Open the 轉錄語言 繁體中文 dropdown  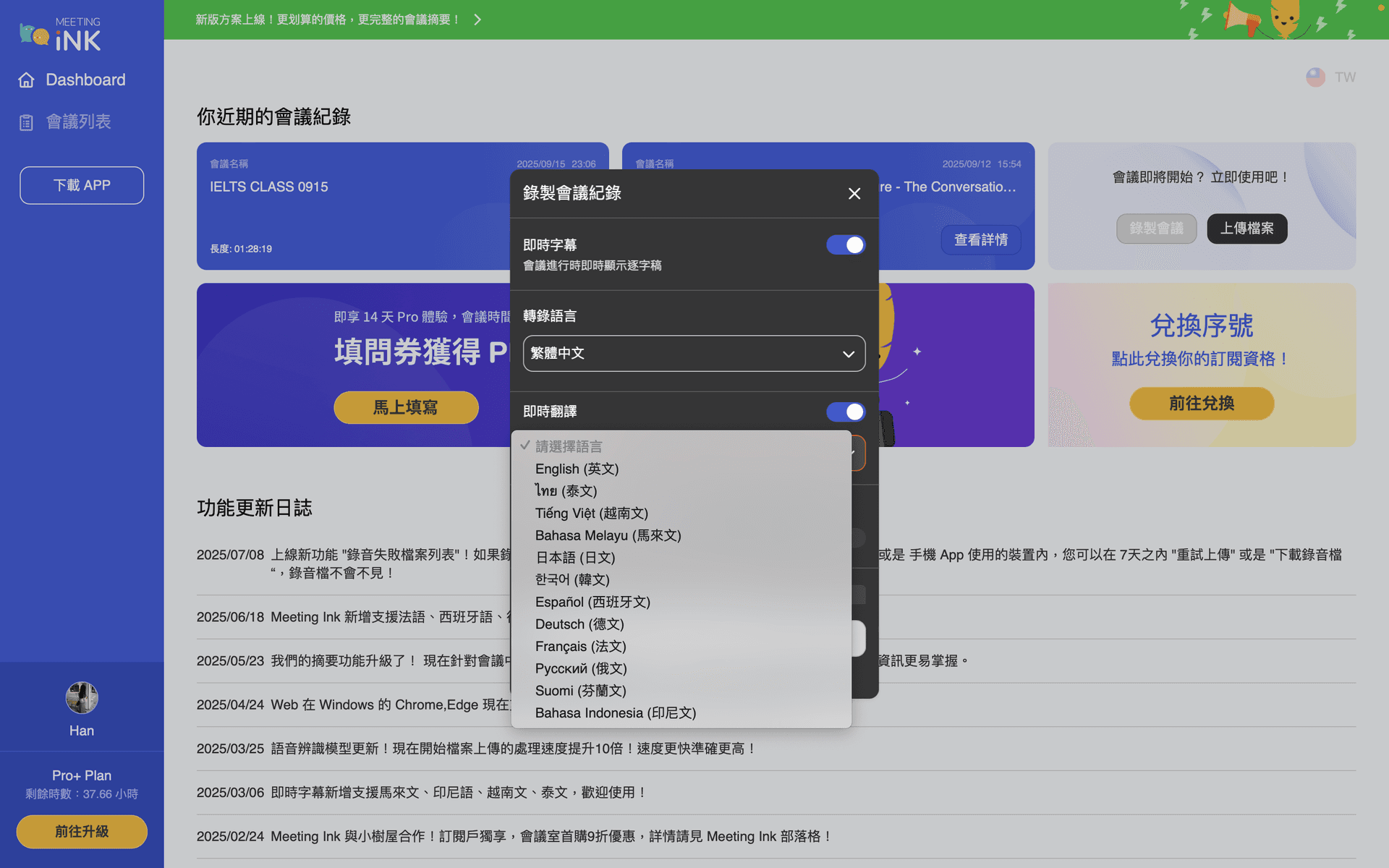694,354
